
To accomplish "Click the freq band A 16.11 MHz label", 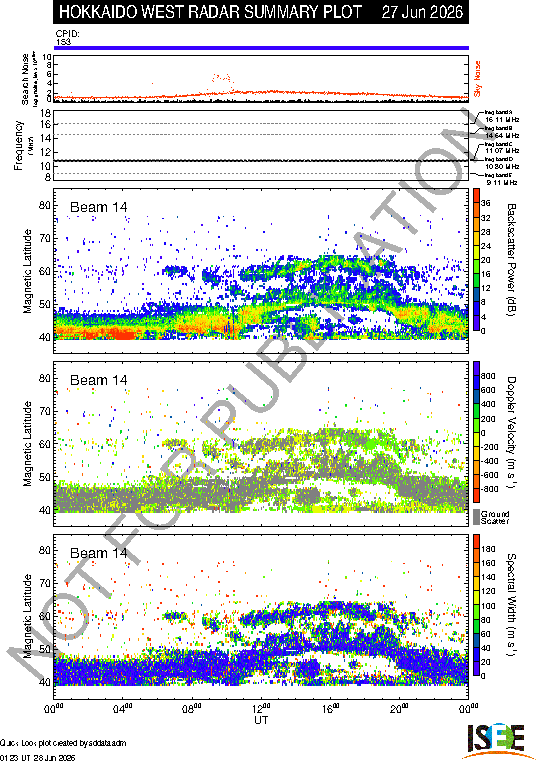I will coord(502,116).
